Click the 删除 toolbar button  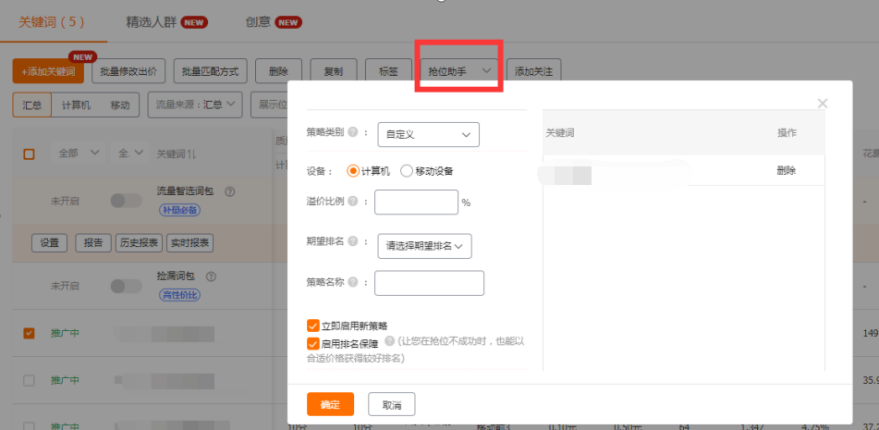point(279,71)
